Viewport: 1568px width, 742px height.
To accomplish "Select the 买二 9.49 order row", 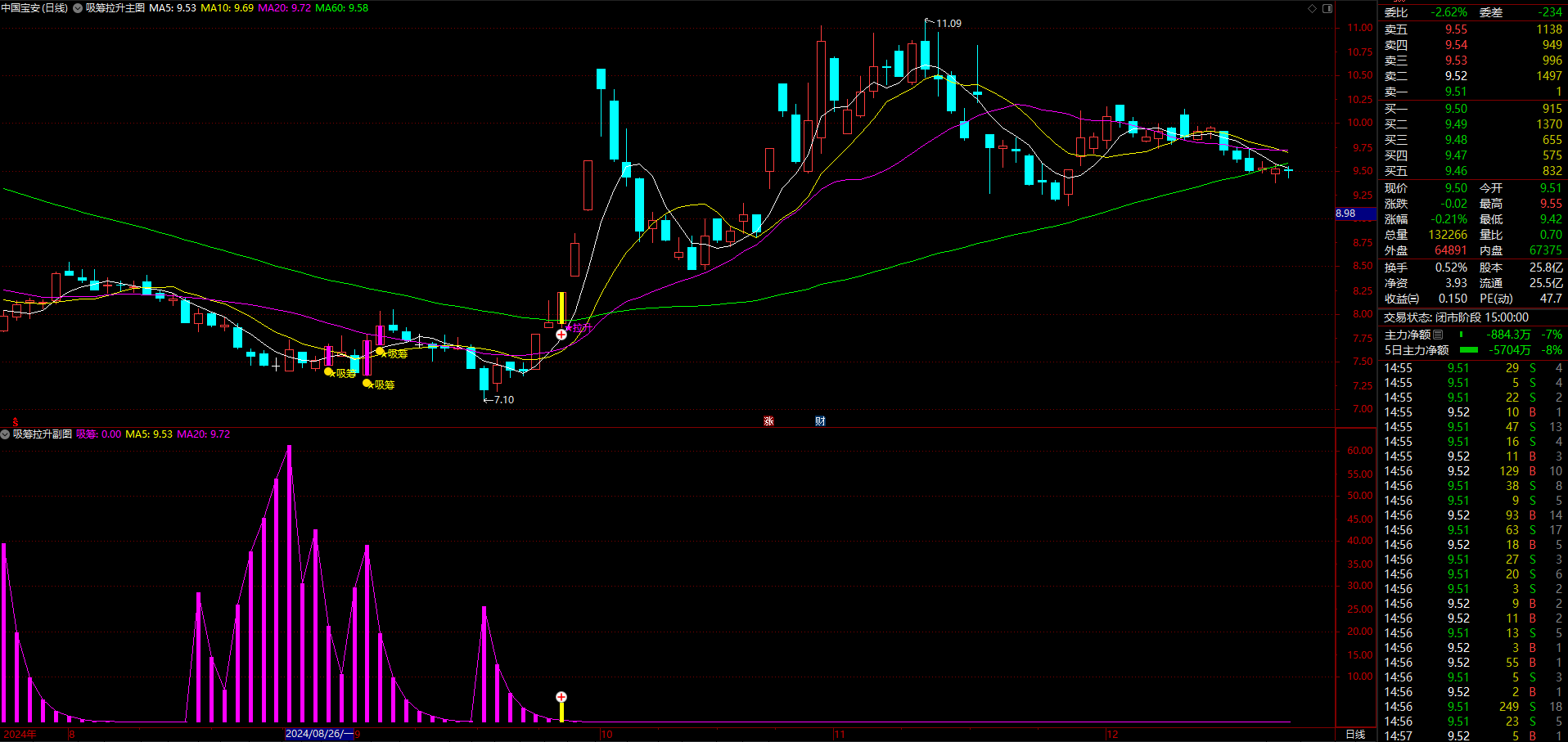I will click(1473, 124).
